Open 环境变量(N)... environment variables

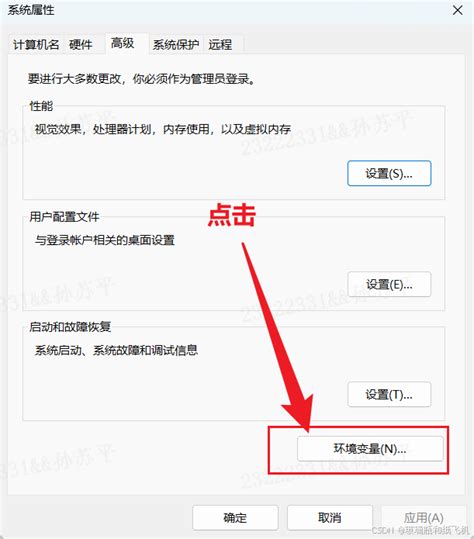coord(370,449)
